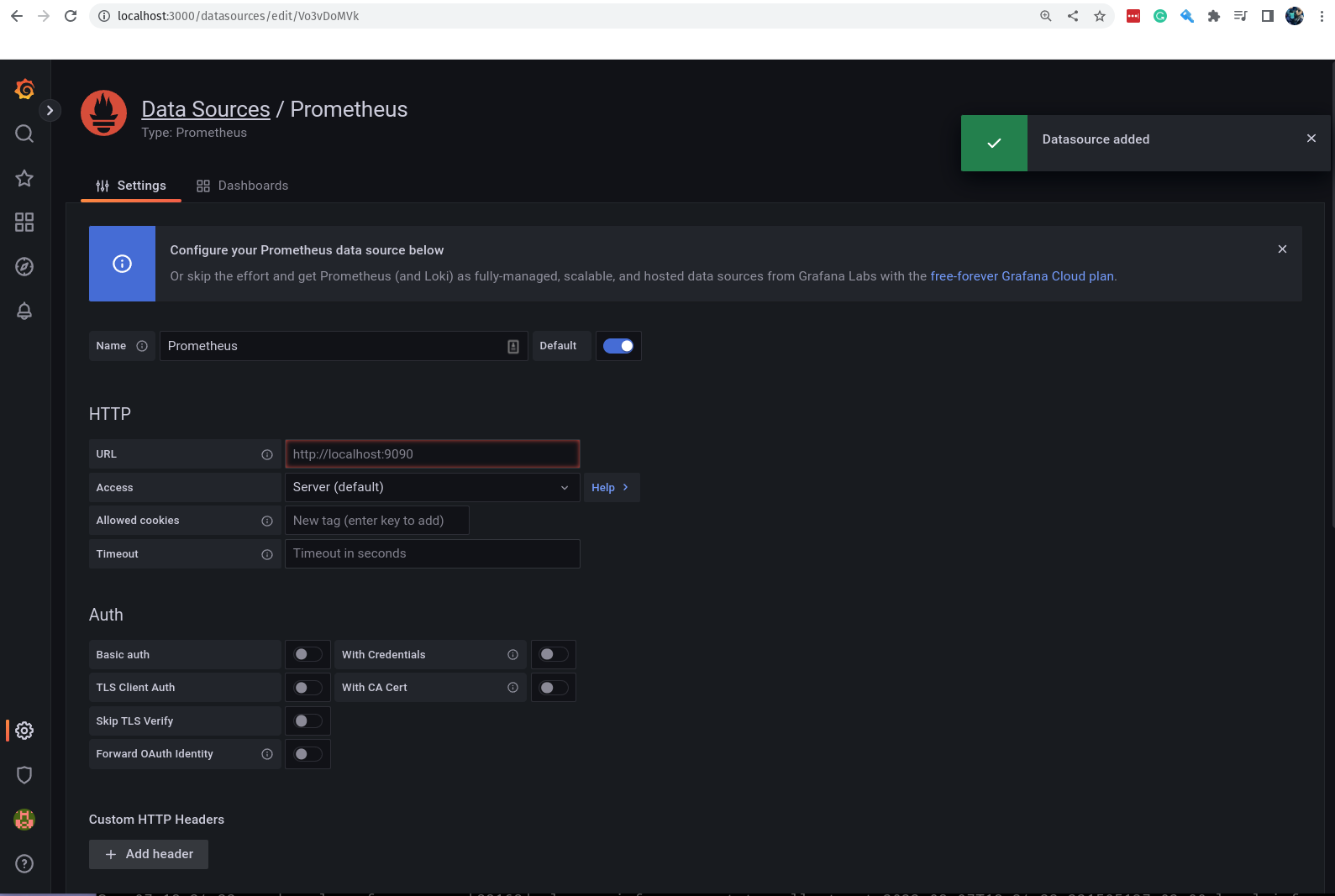Click the zoom magnifier icon in the address bar
Viewport: 1335px width, 896px height.
click(x=1046, y=16)
